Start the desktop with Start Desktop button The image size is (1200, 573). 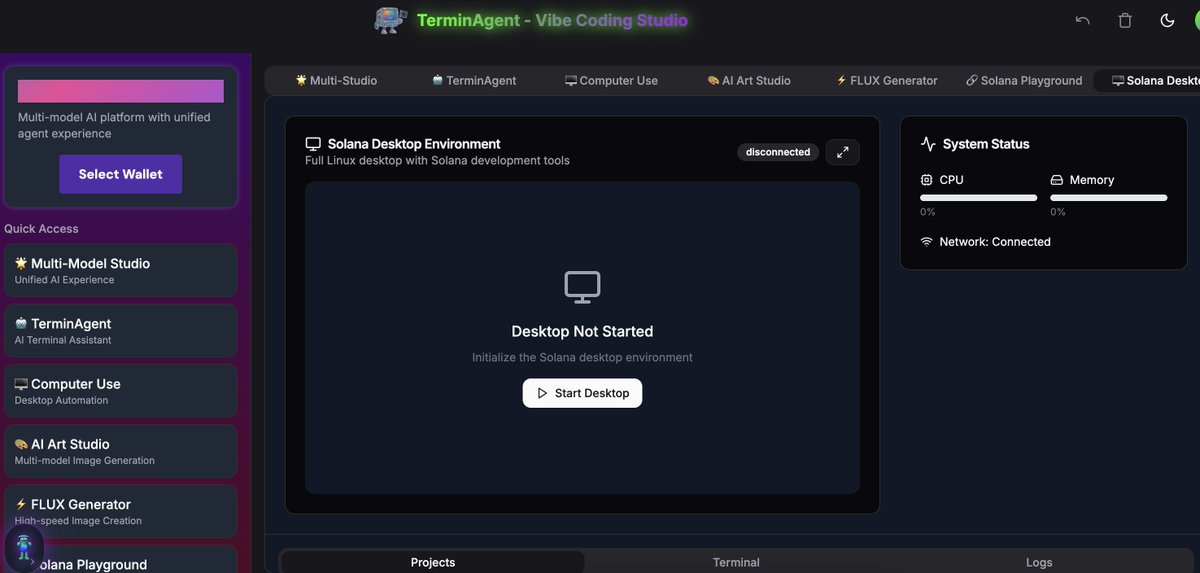tap(582, 393)
